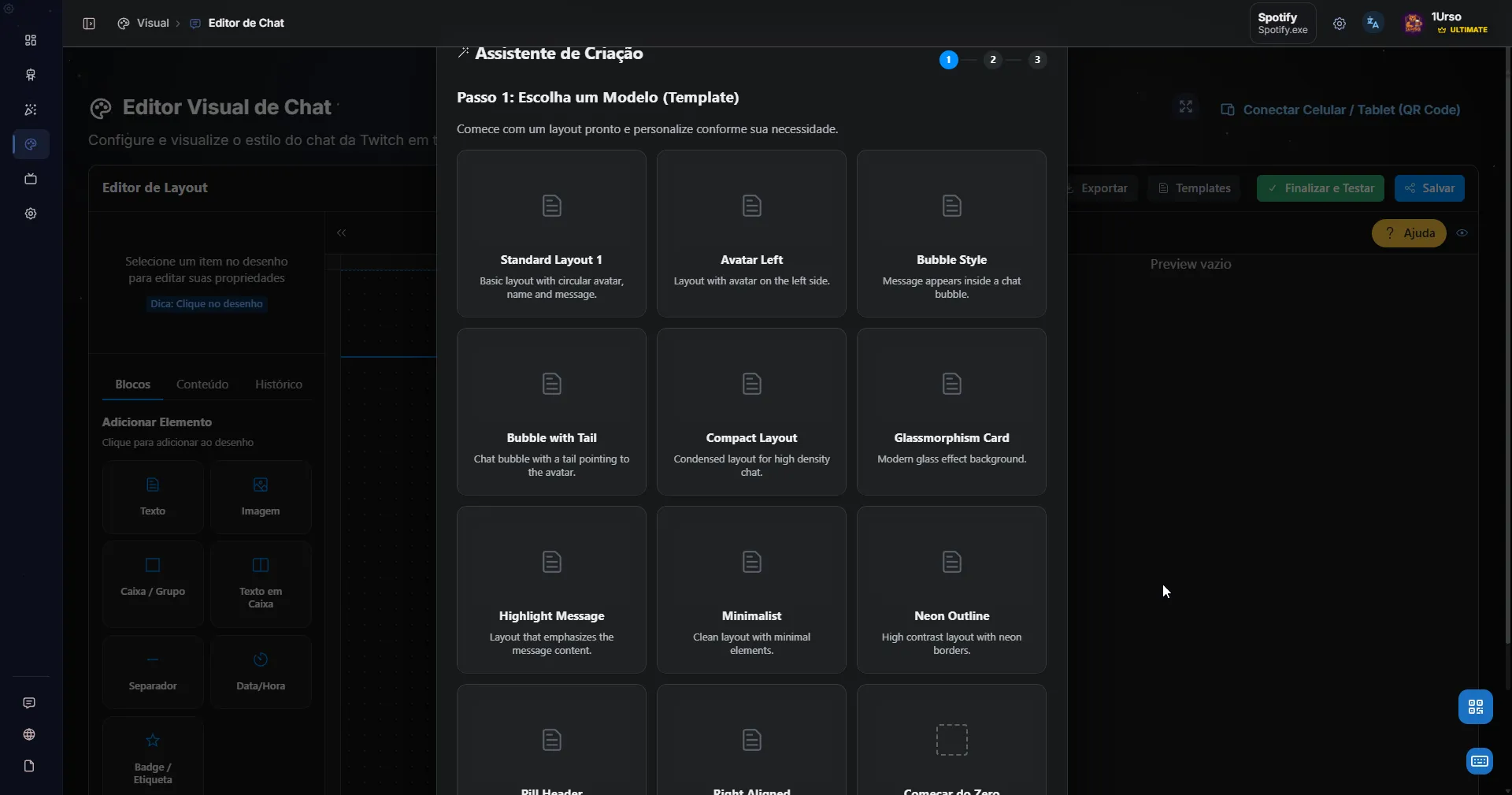The width and height of the screenshot is (1512, 795).
Task: Select the Bubble Style template
Action: tap(951, 234)
